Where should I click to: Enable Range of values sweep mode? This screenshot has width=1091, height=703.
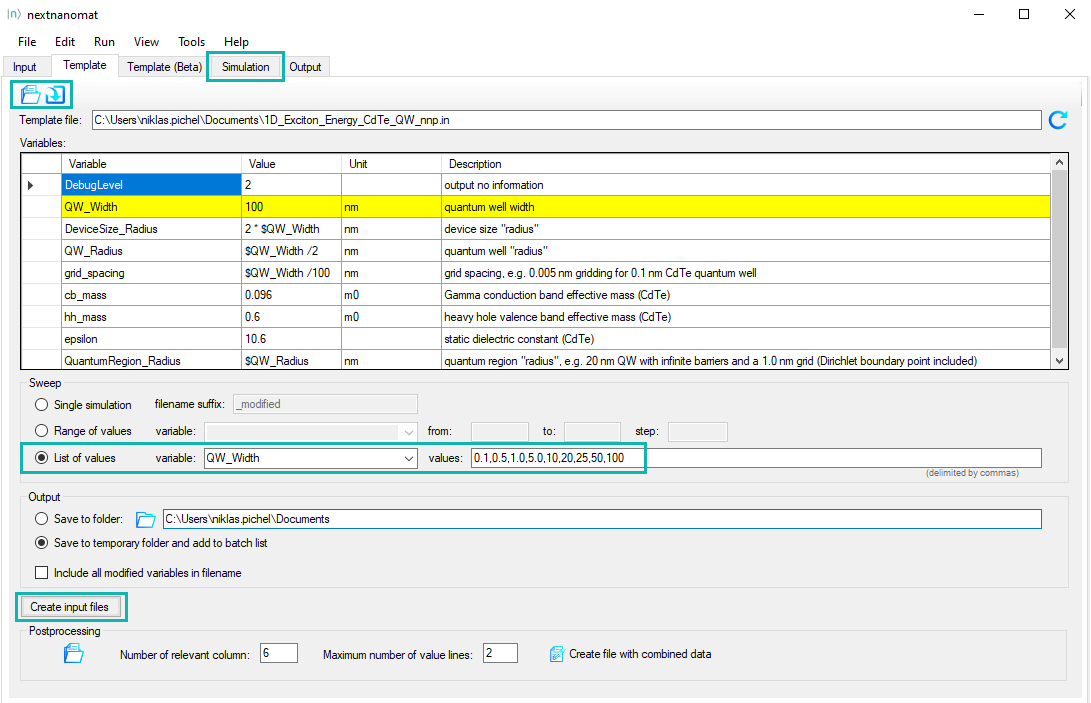(x=39, y=431)
